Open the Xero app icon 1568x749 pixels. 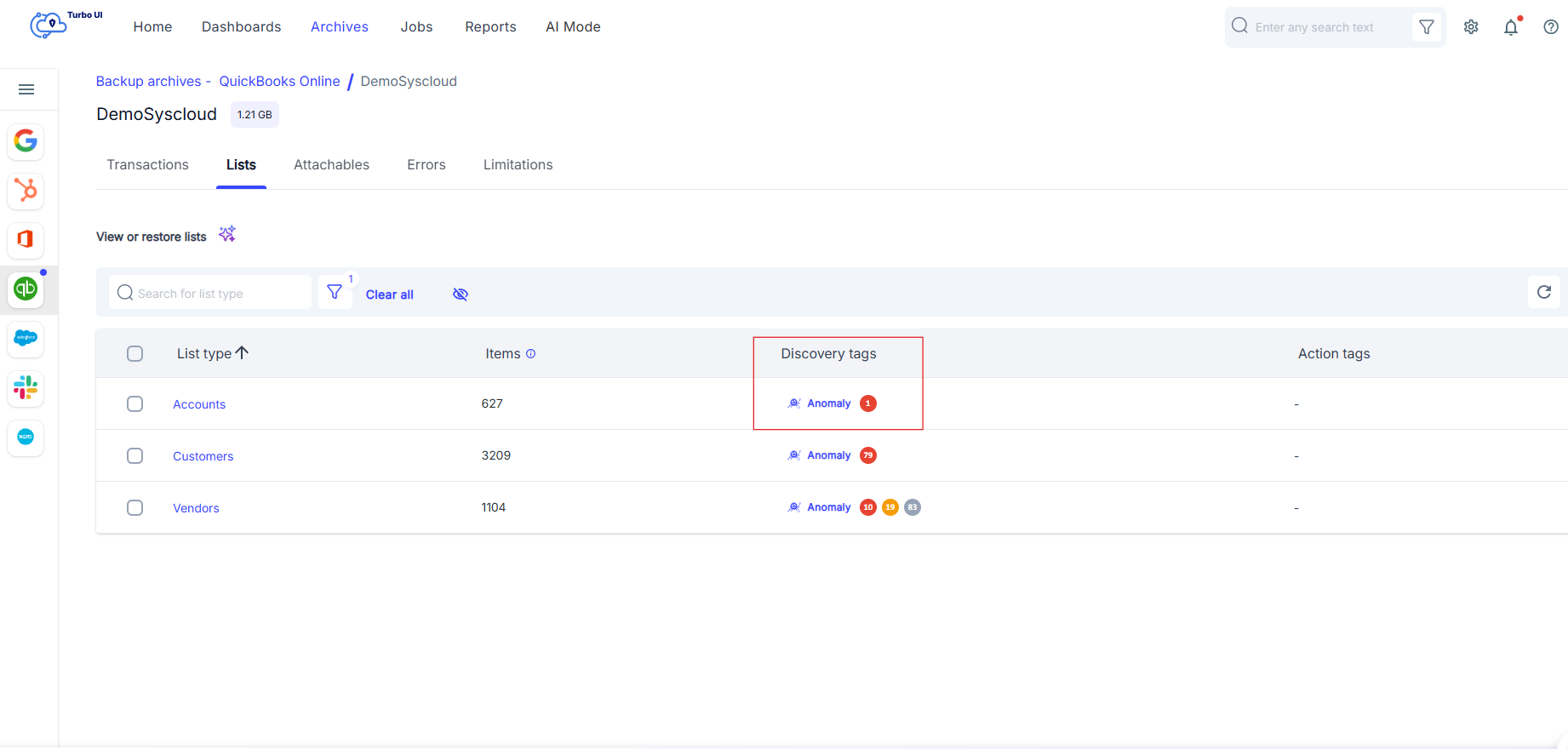(x=26, y=437)
